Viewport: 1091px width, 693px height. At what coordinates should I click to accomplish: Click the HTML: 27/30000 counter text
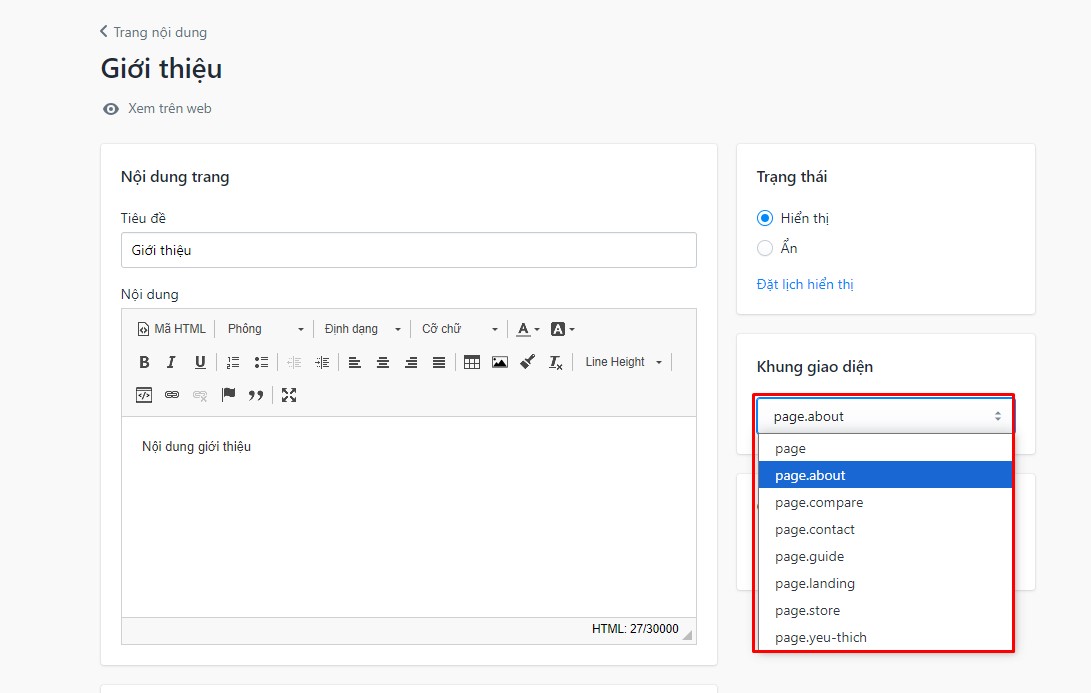point(635,629)
